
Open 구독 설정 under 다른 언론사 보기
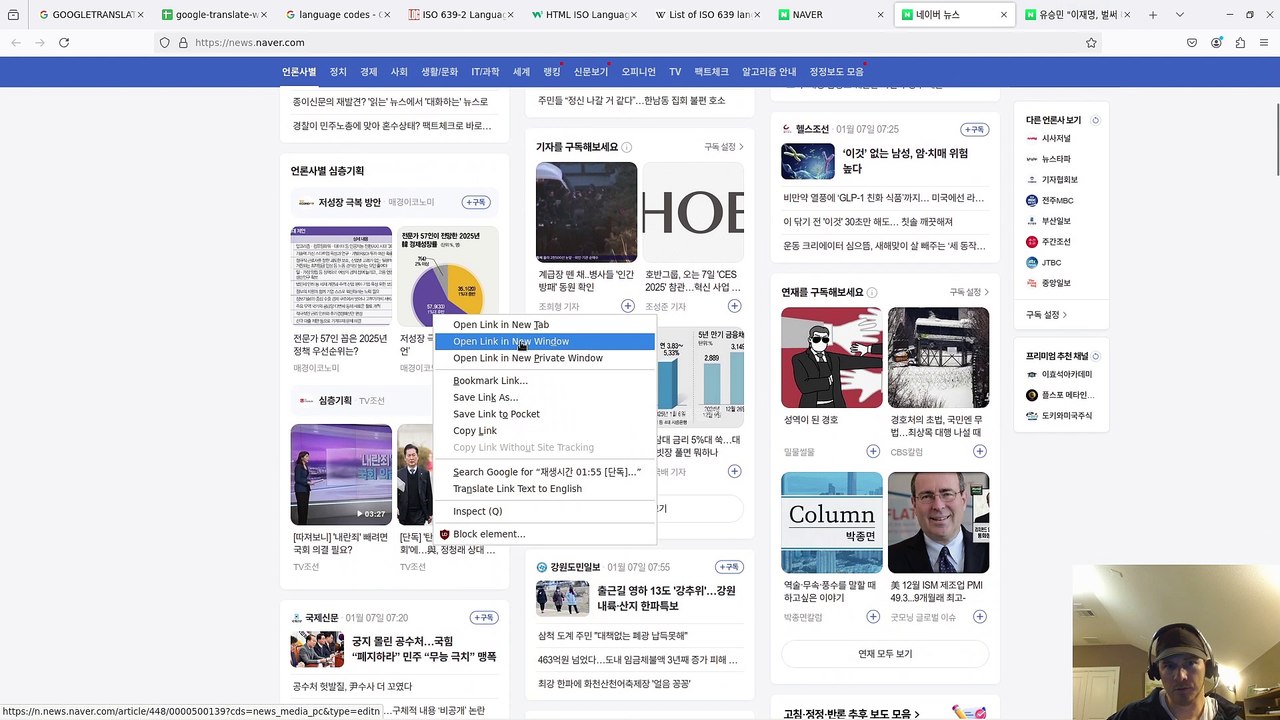tap(1047, 314)
